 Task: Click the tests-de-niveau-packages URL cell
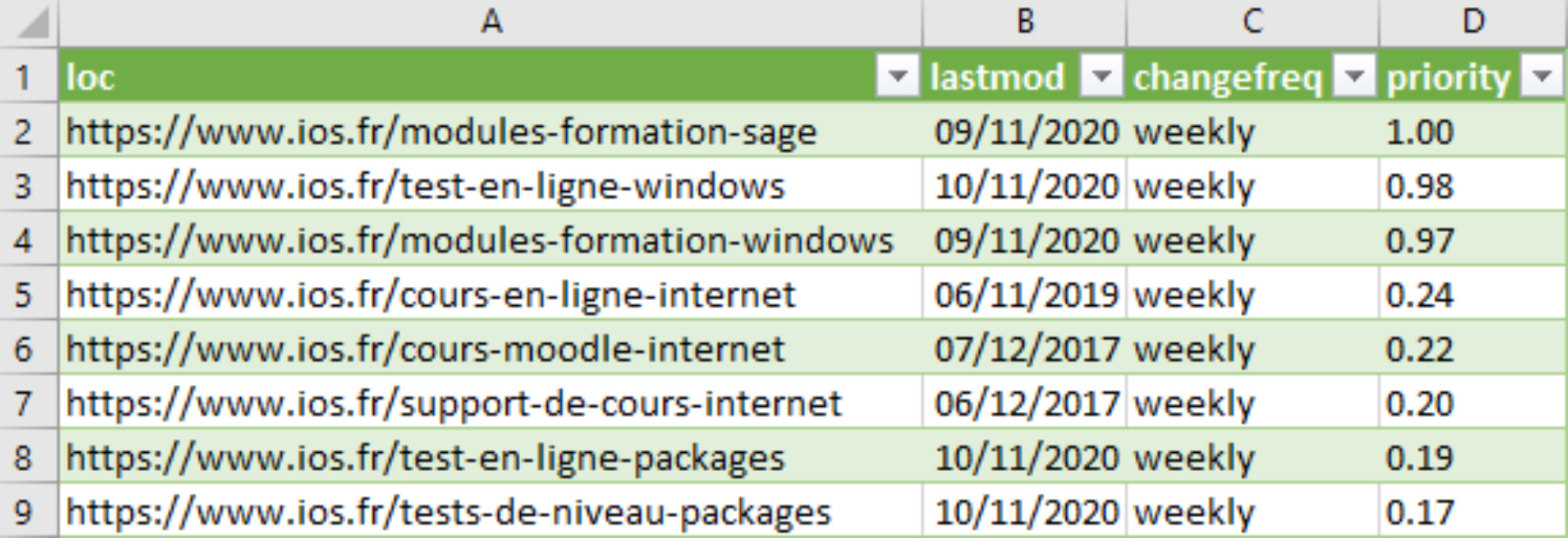tap(490, 511)
